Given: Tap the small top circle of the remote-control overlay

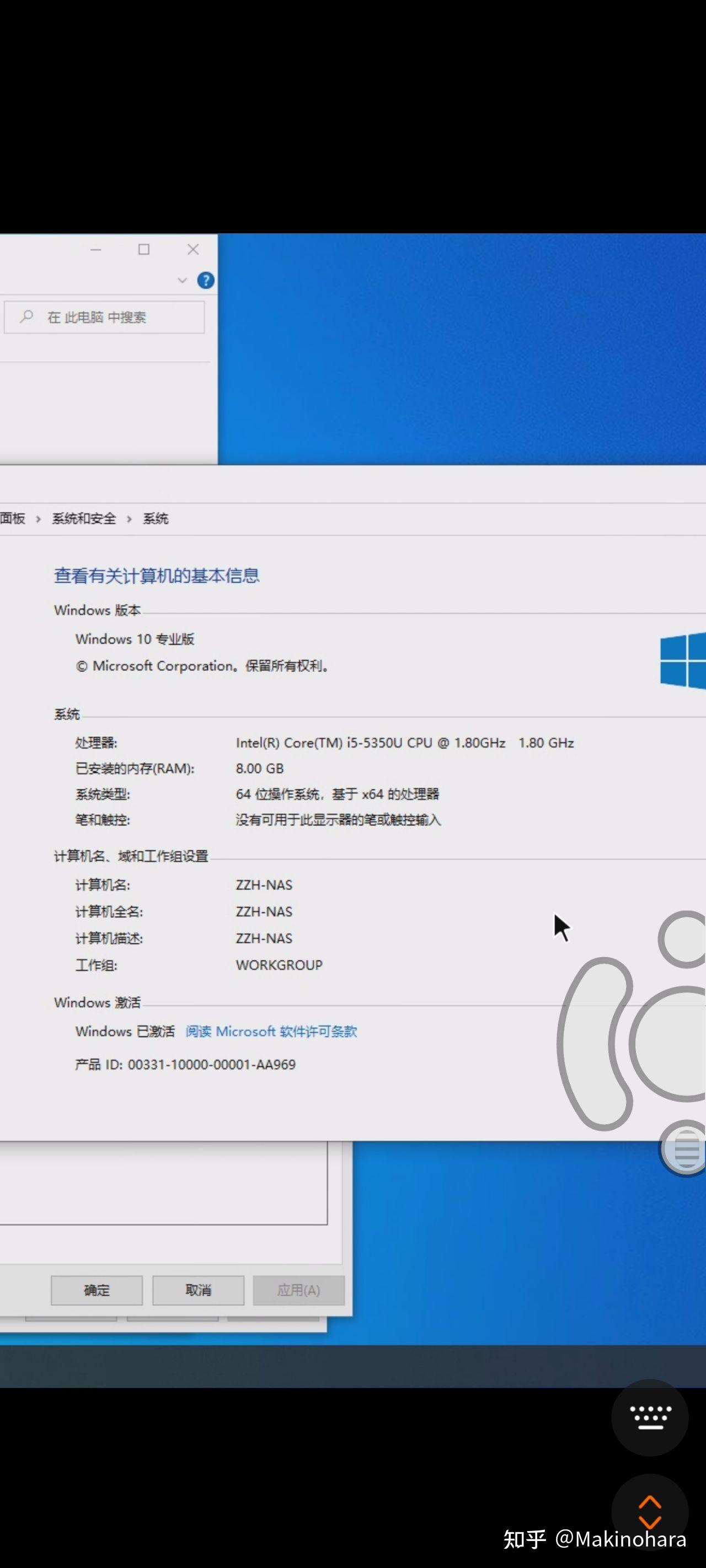Looking at the screenshot, I should pos(683,939).
